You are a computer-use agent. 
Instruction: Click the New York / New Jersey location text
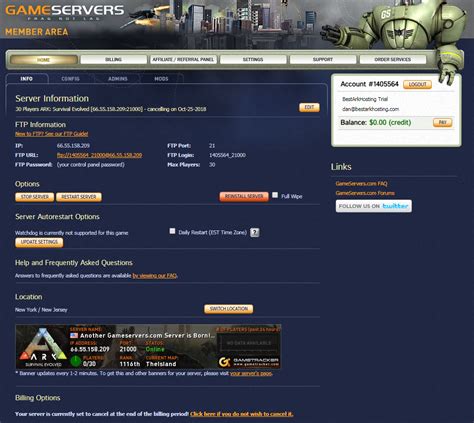pos(41,310)
